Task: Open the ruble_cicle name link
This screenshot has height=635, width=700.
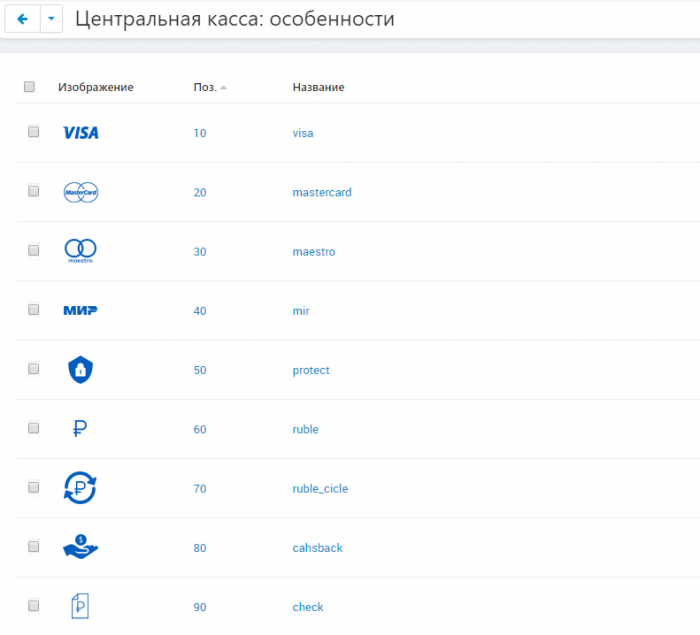Action: point(320,489)
